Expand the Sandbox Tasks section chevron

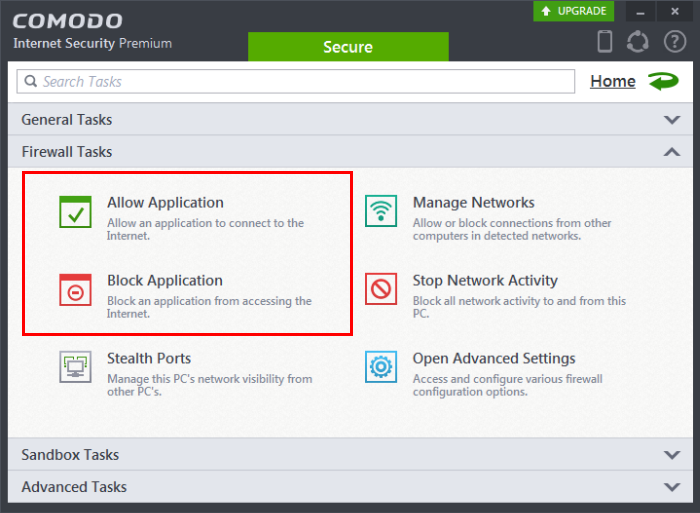click(672, 455)
